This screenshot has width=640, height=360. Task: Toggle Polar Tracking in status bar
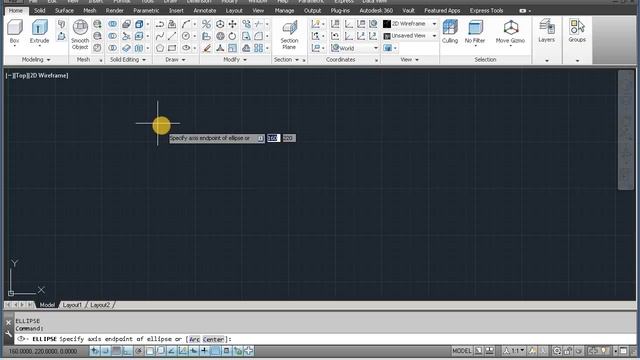tap(138, 351)
